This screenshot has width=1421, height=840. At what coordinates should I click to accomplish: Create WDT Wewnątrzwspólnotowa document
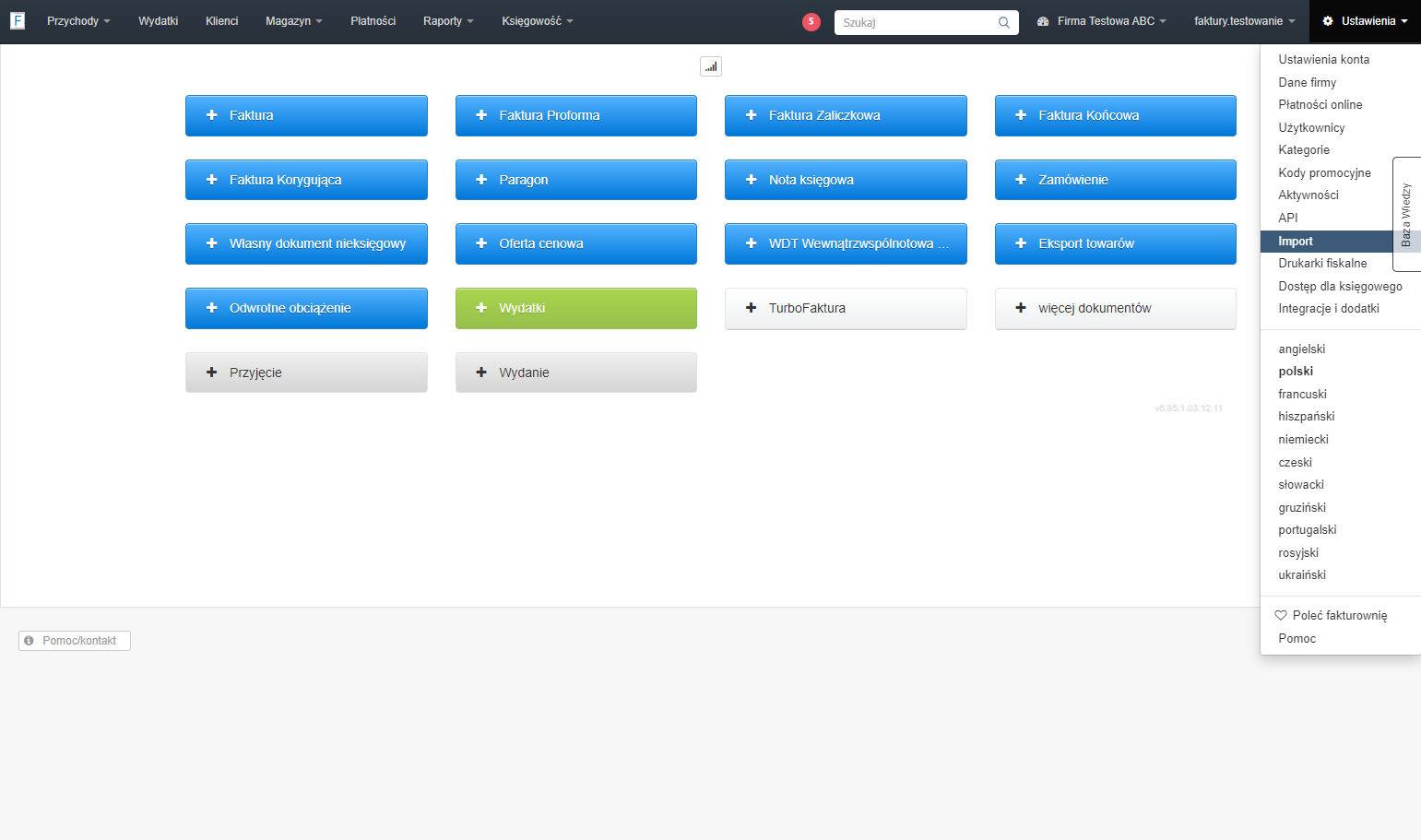pos(846,243)
